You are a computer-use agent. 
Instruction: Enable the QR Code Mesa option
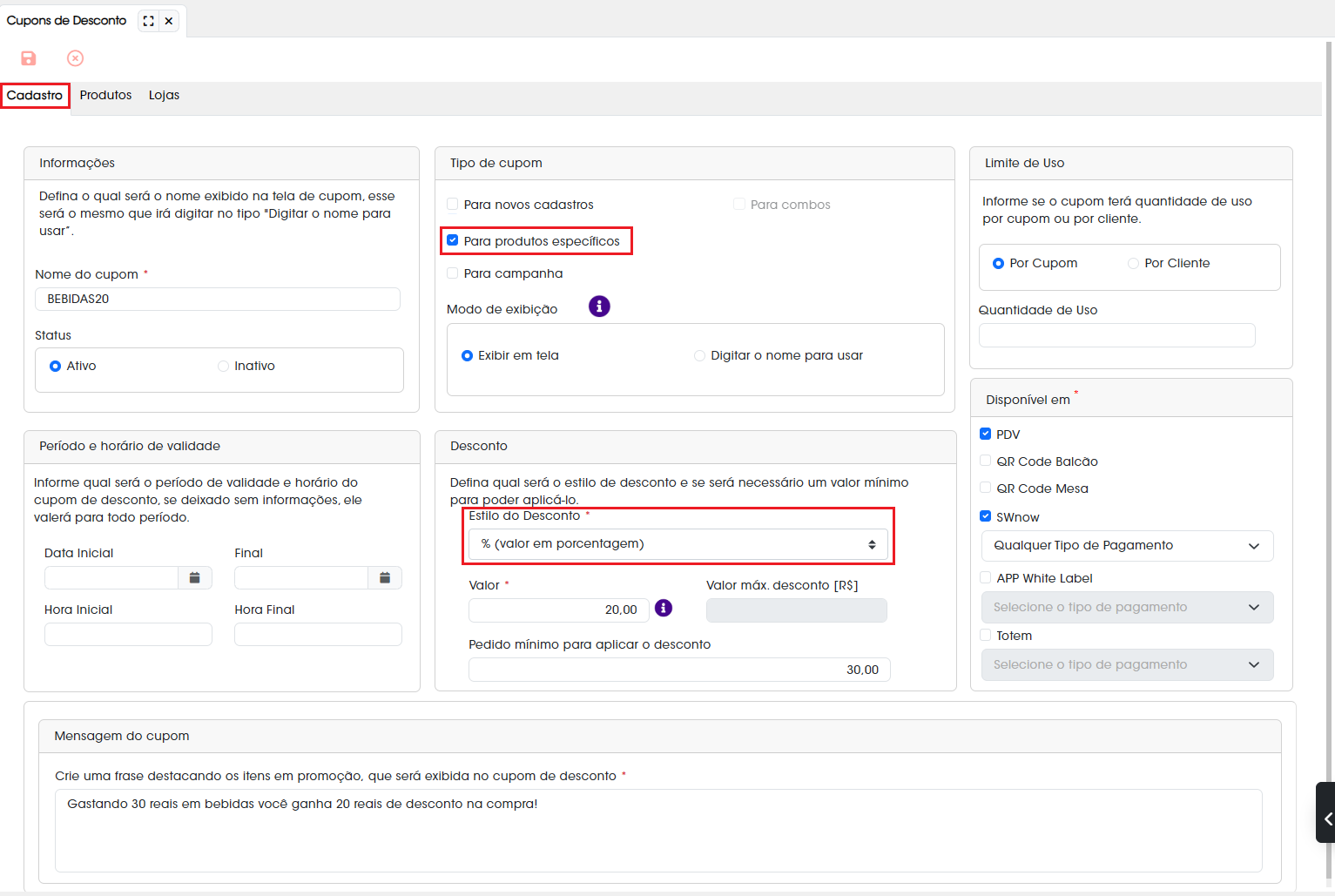click(986, 488)
